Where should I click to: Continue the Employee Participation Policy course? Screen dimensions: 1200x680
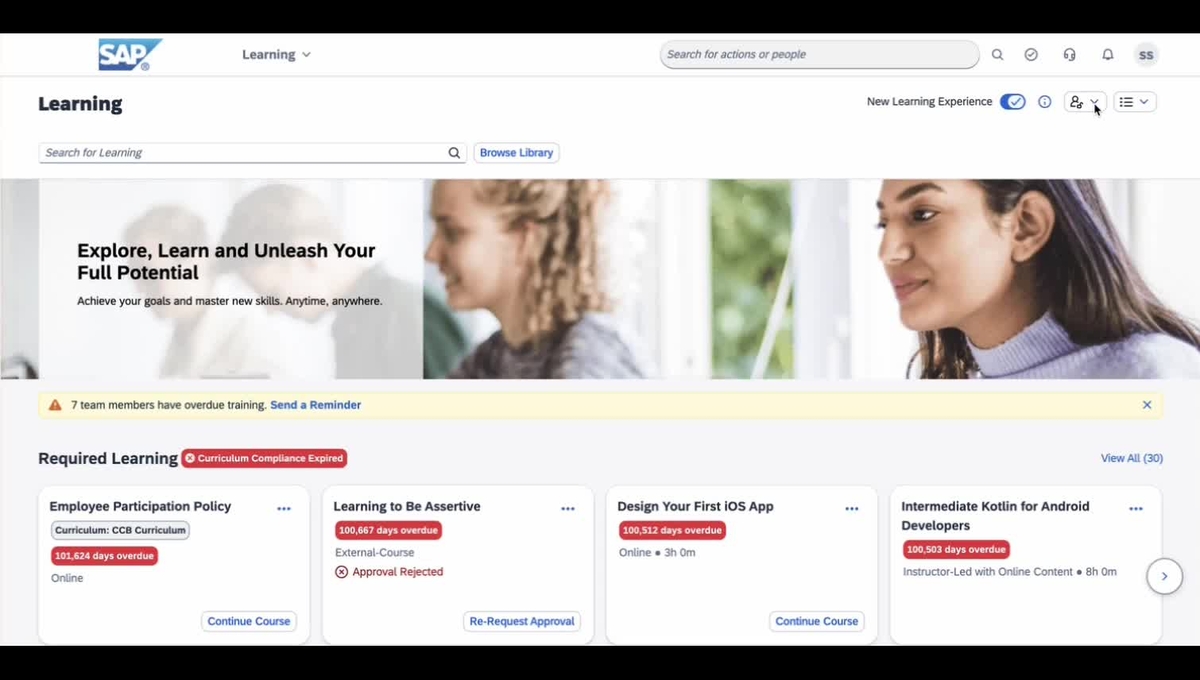[249, 621]
